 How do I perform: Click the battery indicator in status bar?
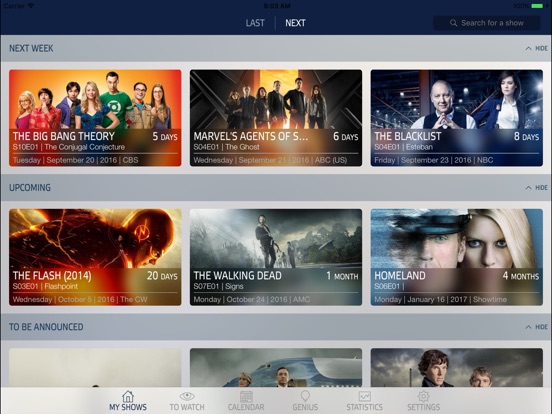(537, 6)
